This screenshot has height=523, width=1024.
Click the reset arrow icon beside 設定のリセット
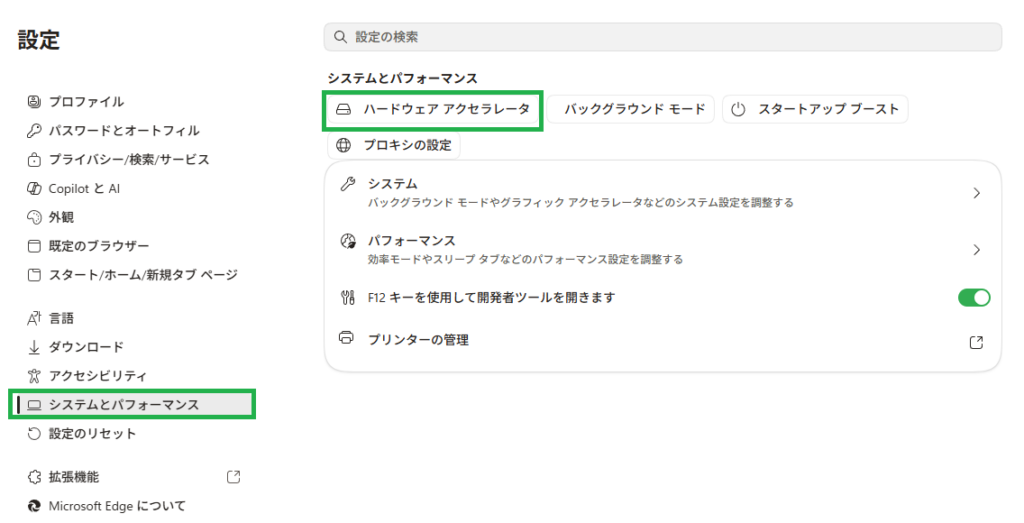click(34, 434)
